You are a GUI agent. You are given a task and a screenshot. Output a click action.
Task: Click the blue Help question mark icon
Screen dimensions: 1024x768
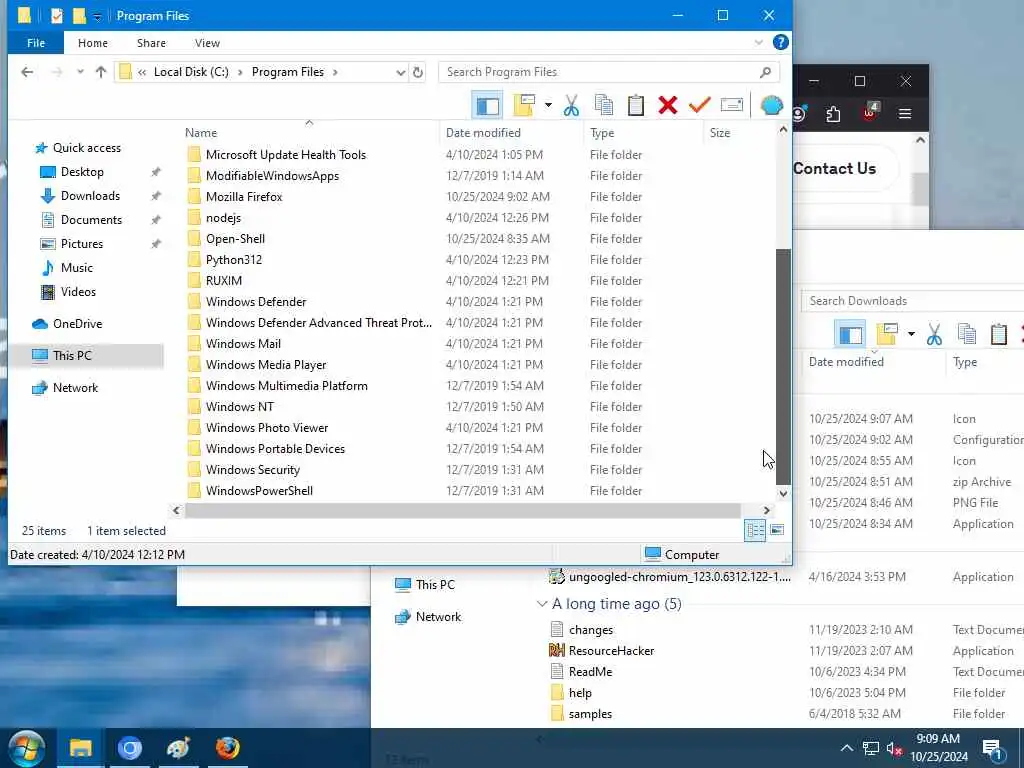[x=780, y=42]
